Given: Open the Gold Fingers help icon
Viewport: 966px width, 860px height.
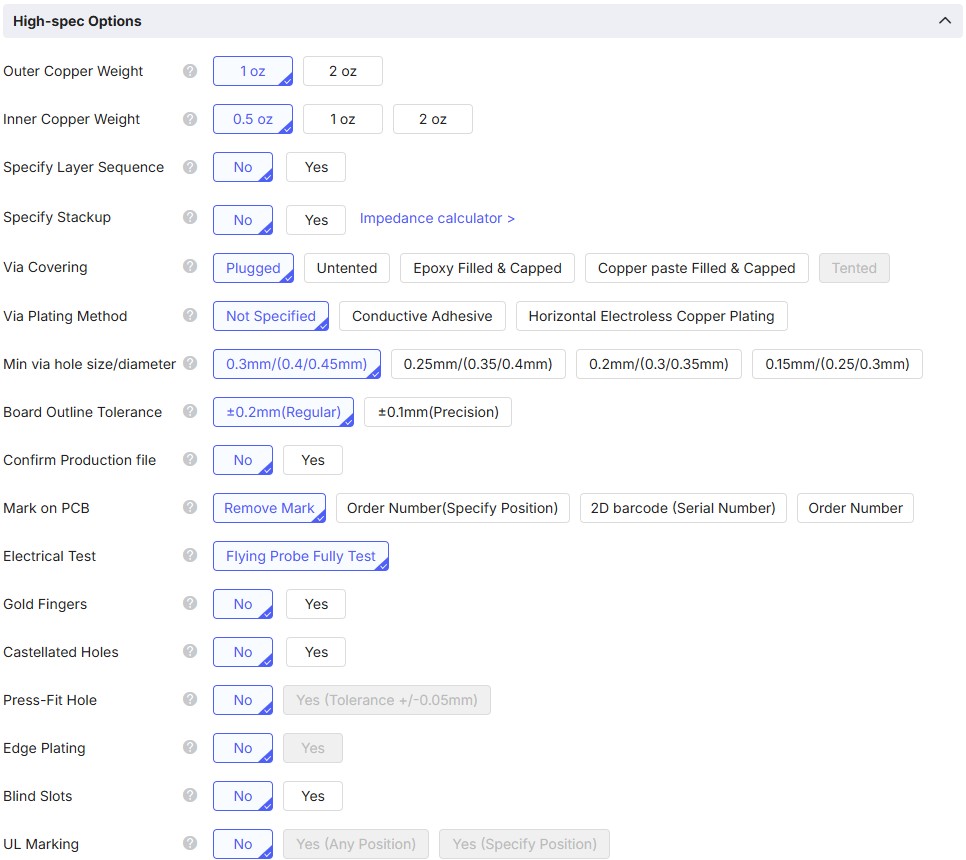Looking at the screenshot, I should click(x=189, y=604).
